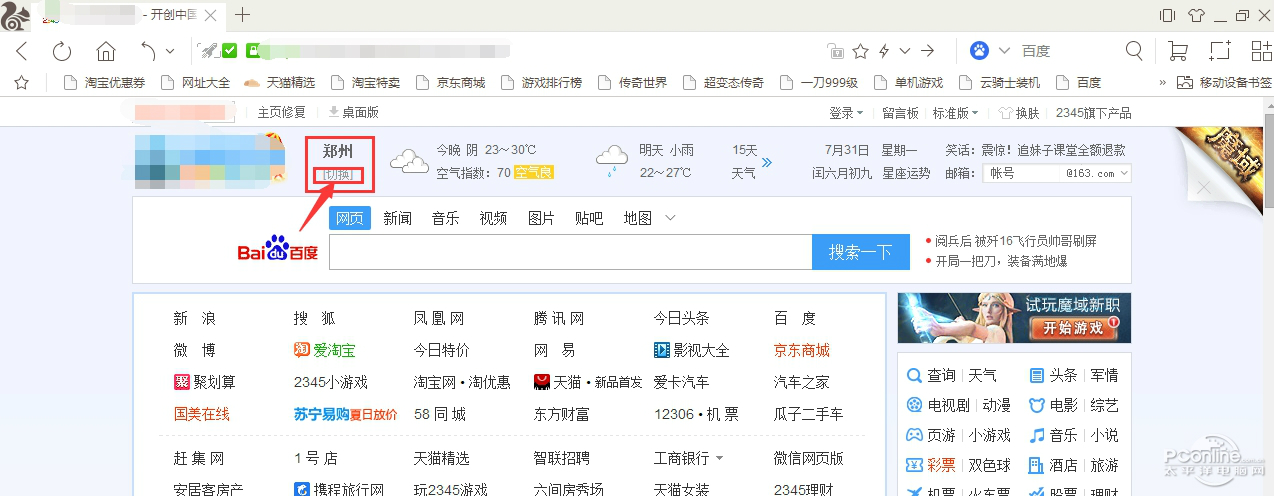Screen dimensions: 1274x496
Task: Expand the undo history dropdown arrow
Action: 170,51
